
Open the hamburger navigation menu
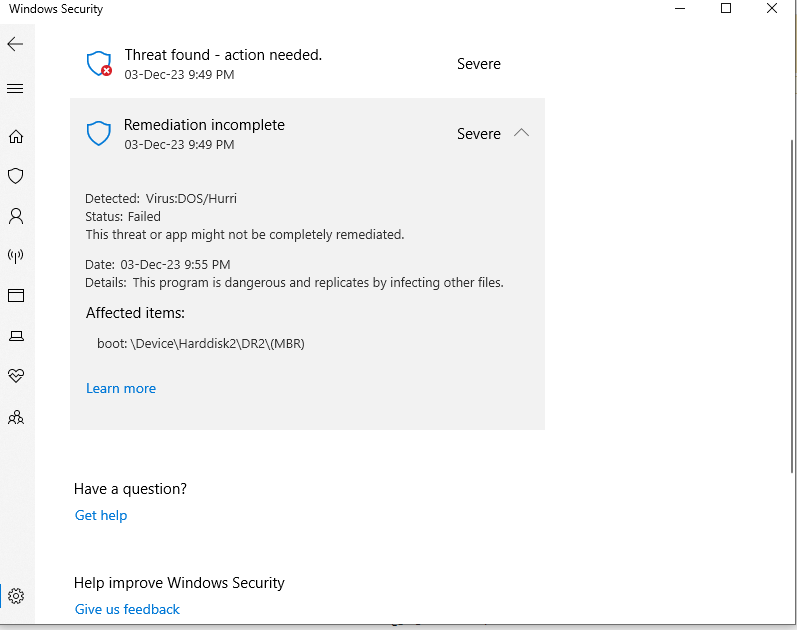[x=15, y=88]
